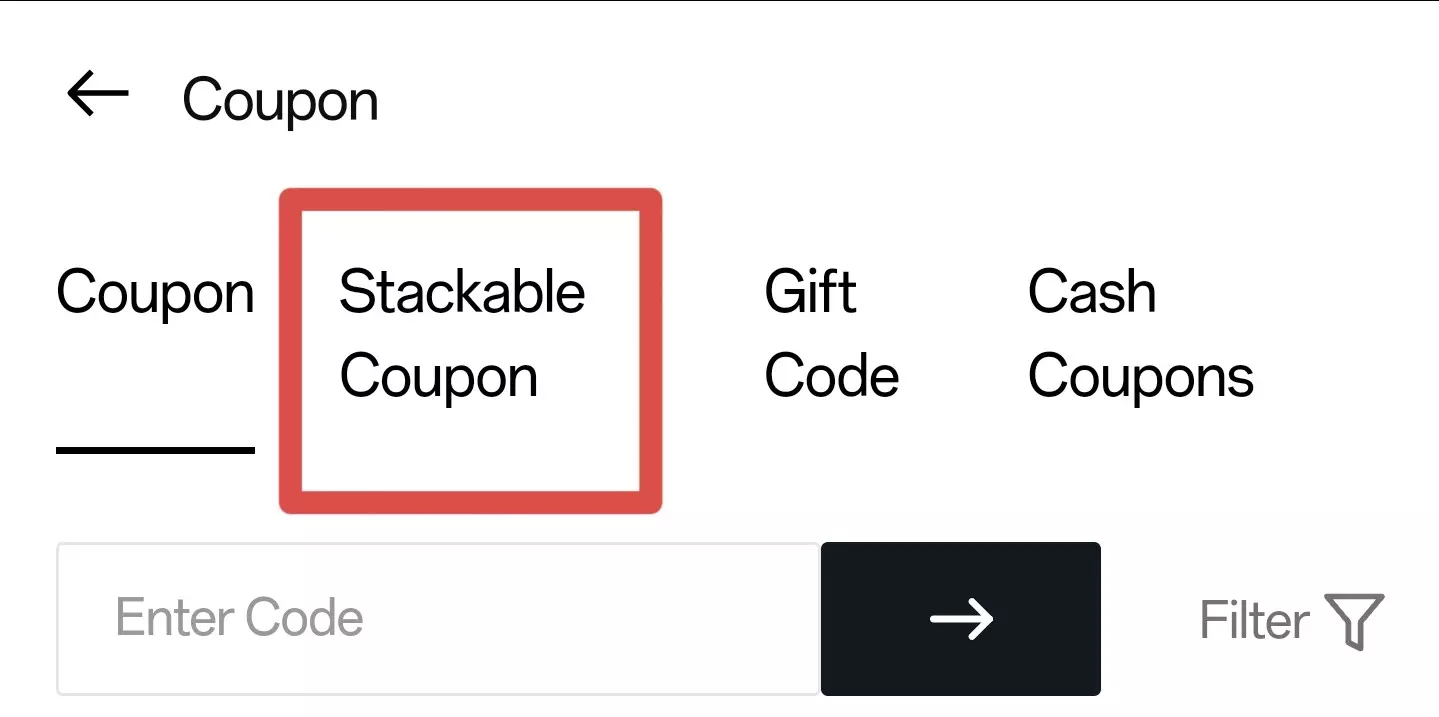Select the Cash Coupons tab
This screenshot has height=717, width=1439.
coord(1140,335)
